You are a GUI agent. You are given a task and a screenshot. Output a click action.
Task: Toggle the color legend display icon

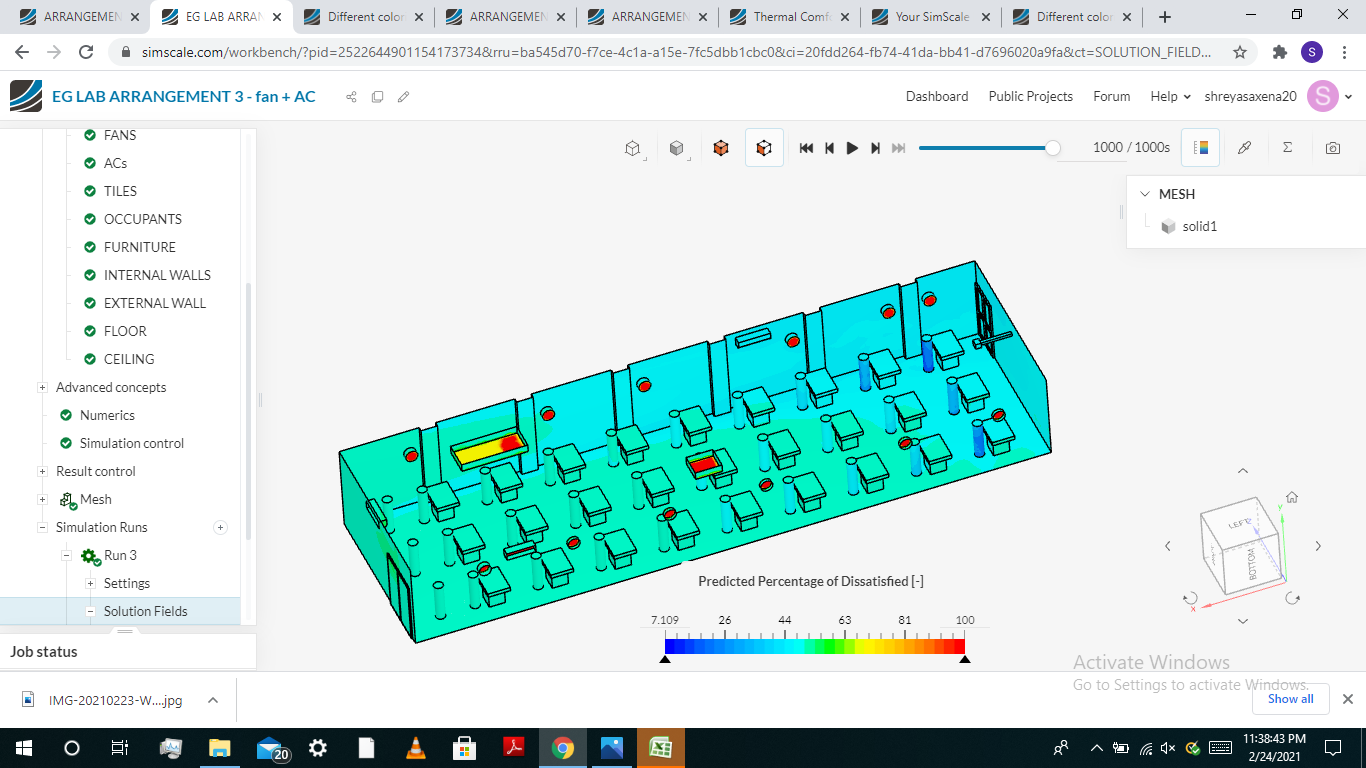pyautogui.click(x=1201, y=148)
